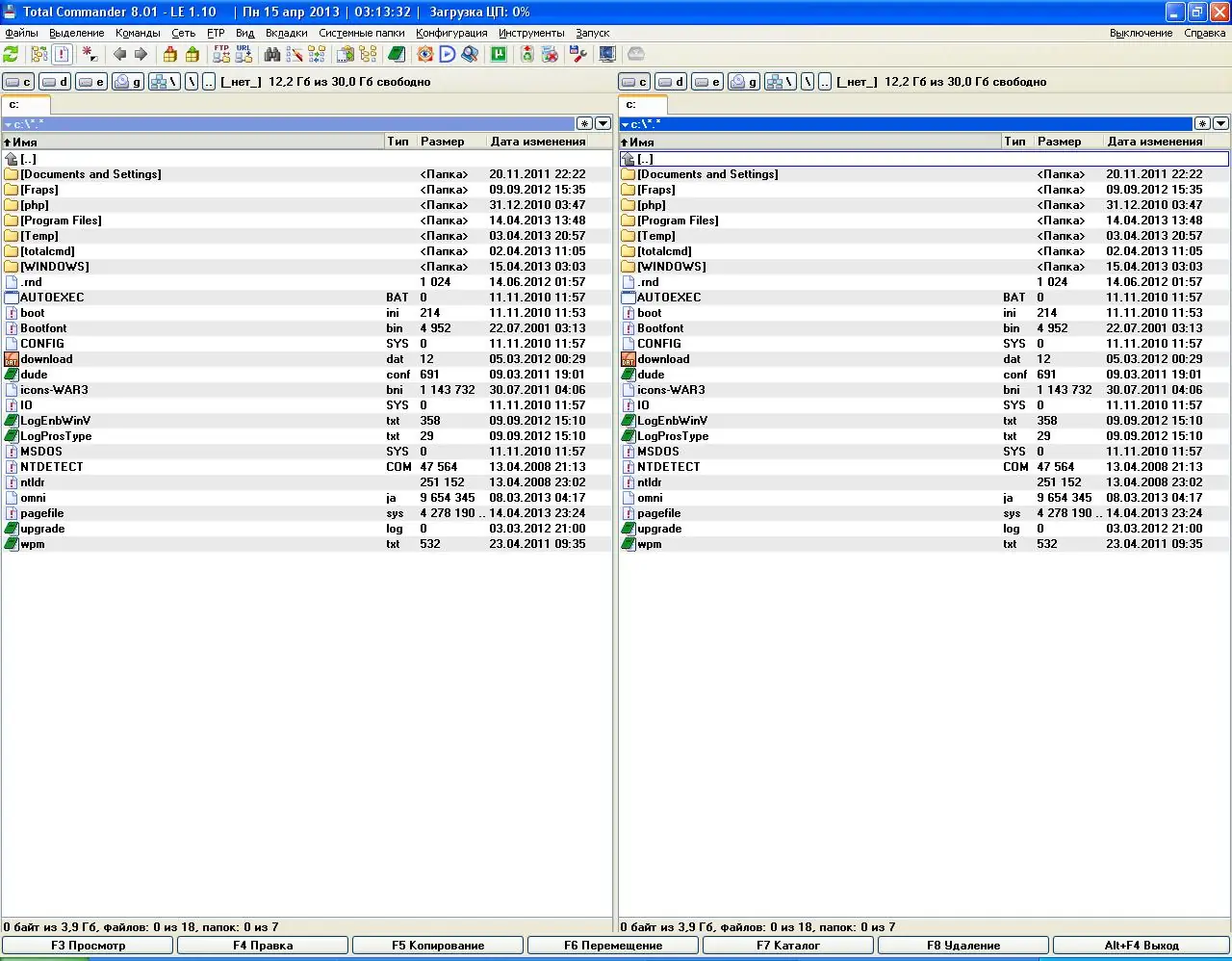Click the left panel path bar c:\*.*
This screenshot has width=1232, height=961.
coord(288,123)
